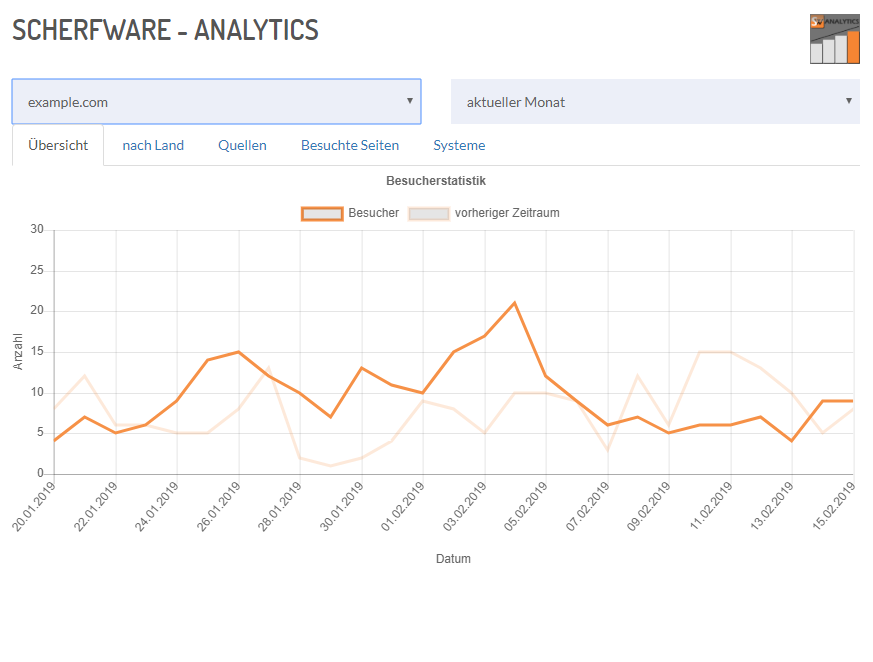The image size is (873, 662).
Task: Click the Scherfware Analytics logo icon
Action: pyautogui.click(x=834, y=39)
